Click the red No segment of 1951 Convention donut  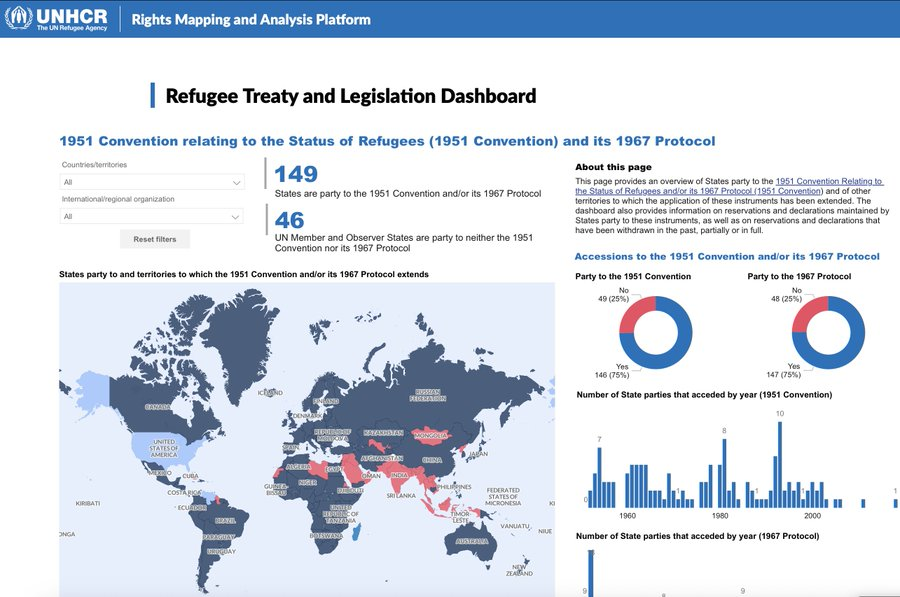[635, 315]
